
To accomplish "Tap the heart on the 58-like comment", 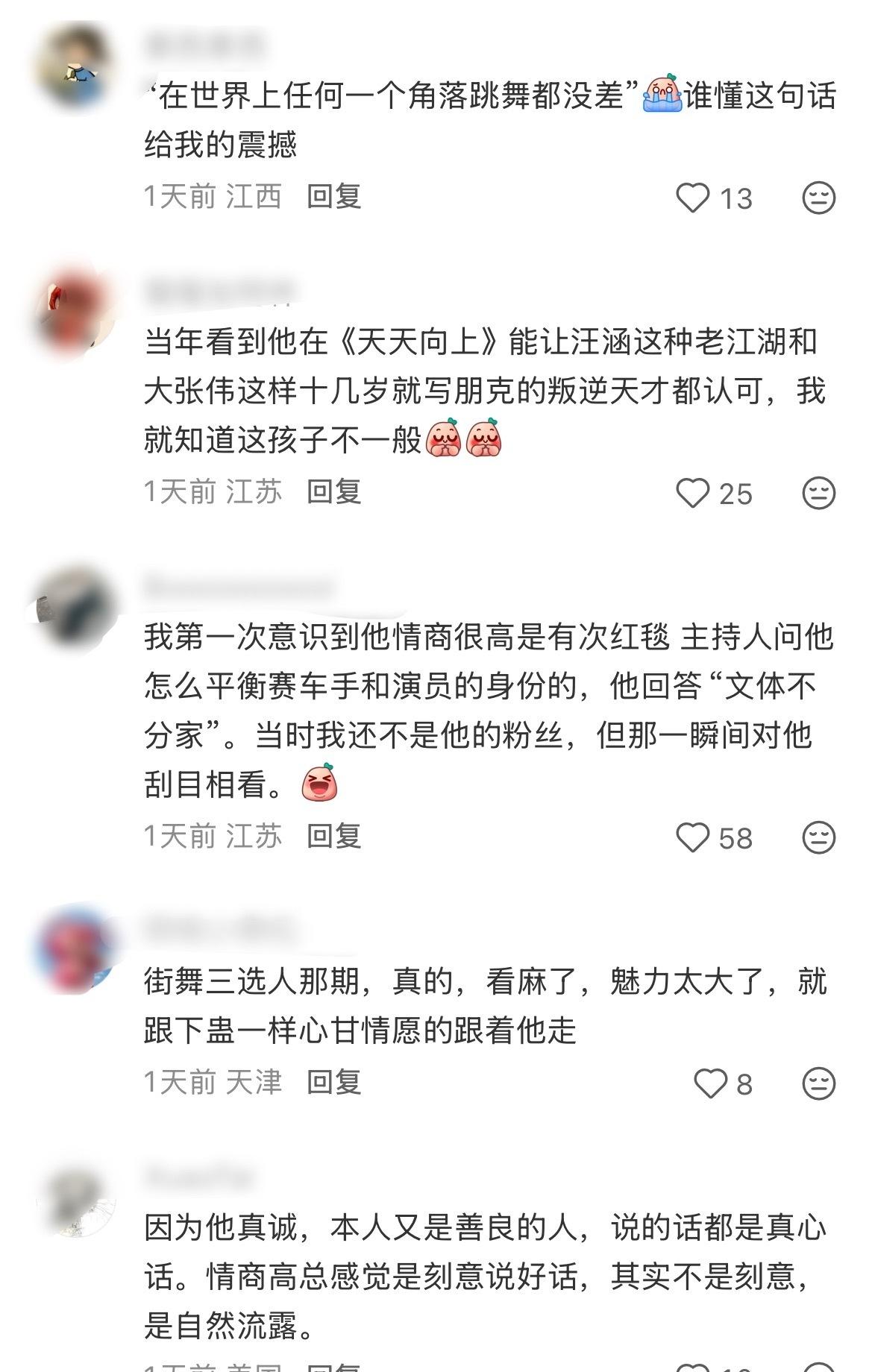I will click(x=692, y=837).
